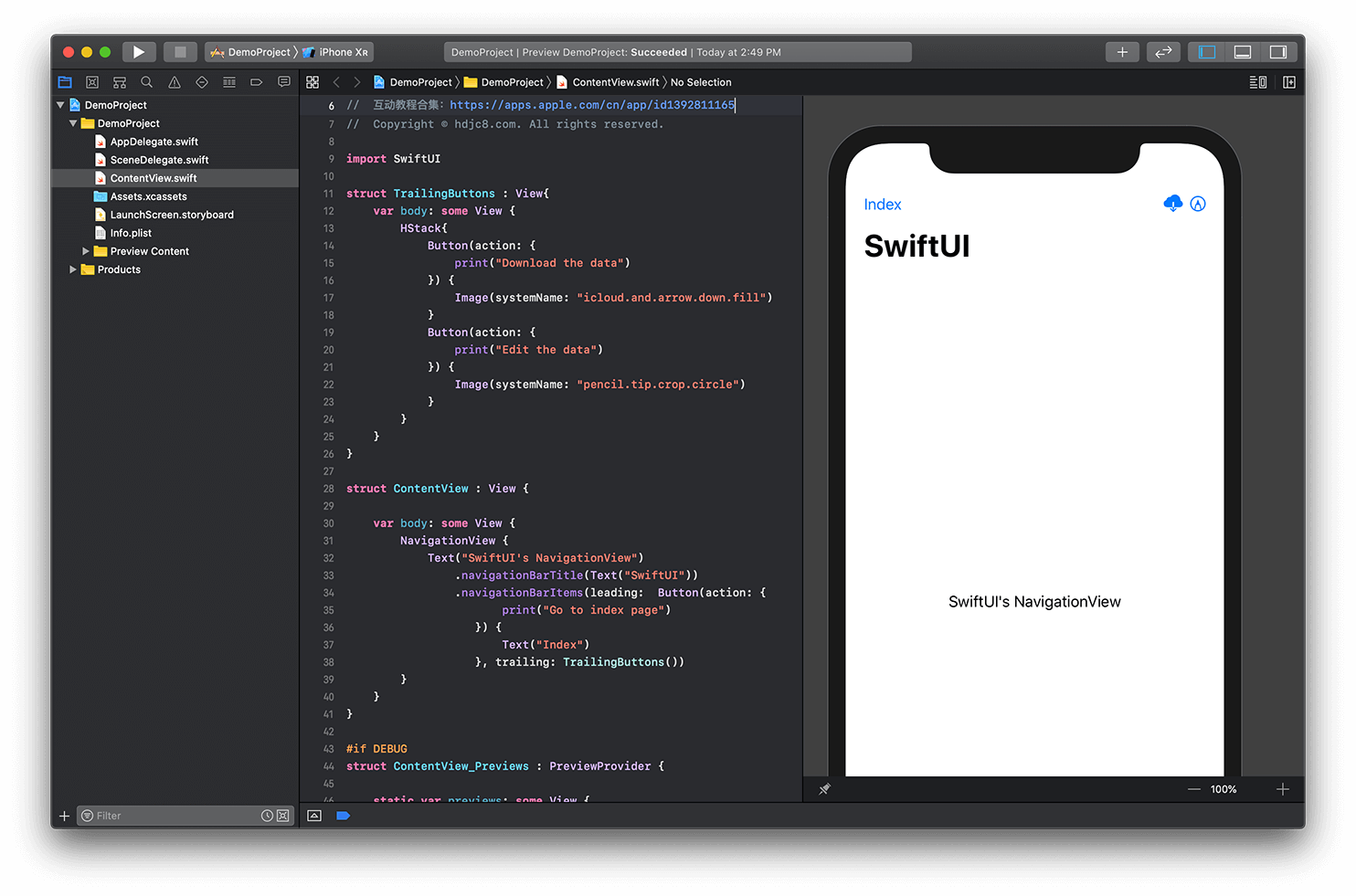Click the blue breakpoint activation tag

[x=343, y=816]
